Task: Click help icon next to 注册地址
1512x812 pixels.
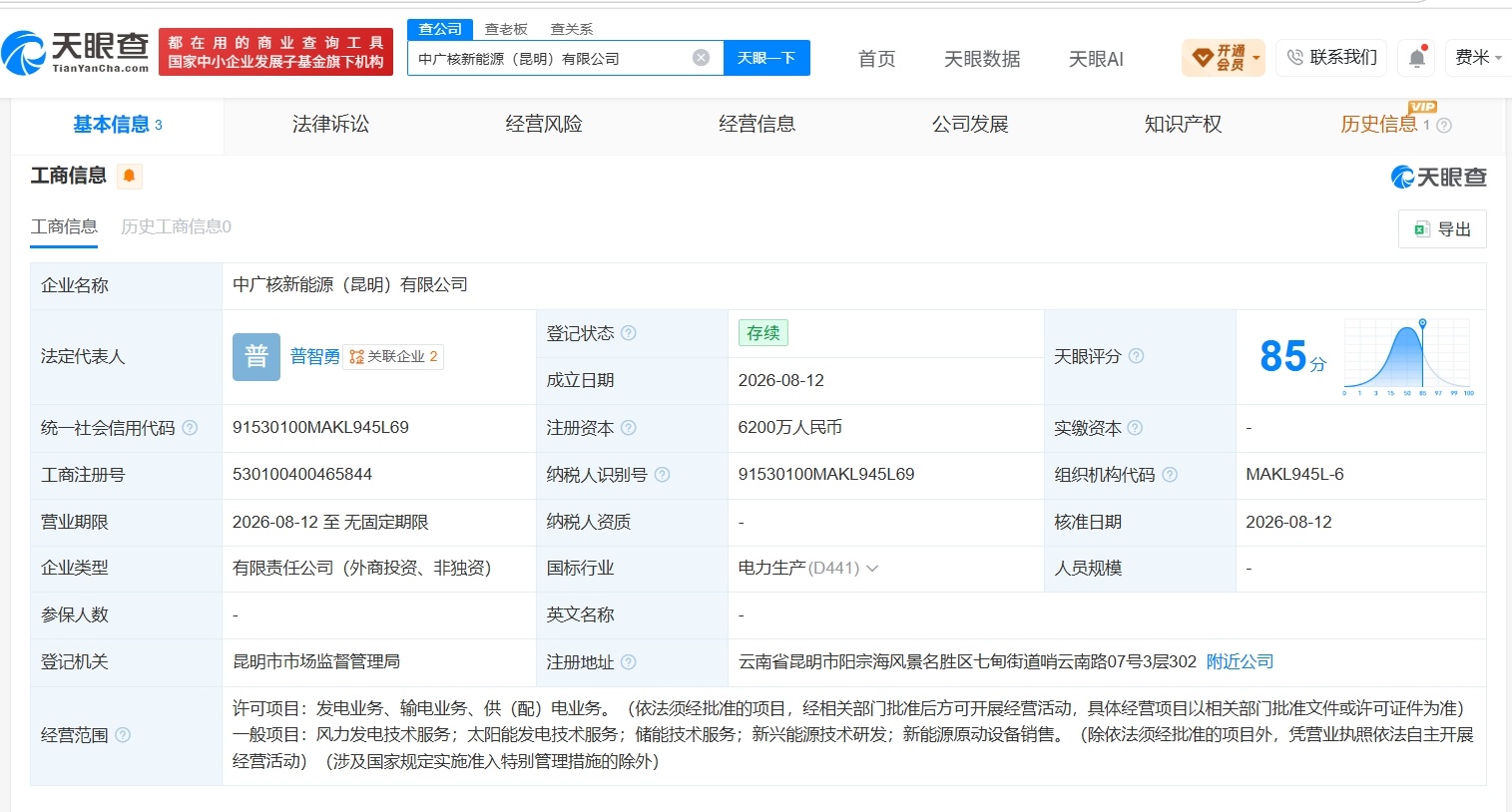Action: [x=629, y=662]
